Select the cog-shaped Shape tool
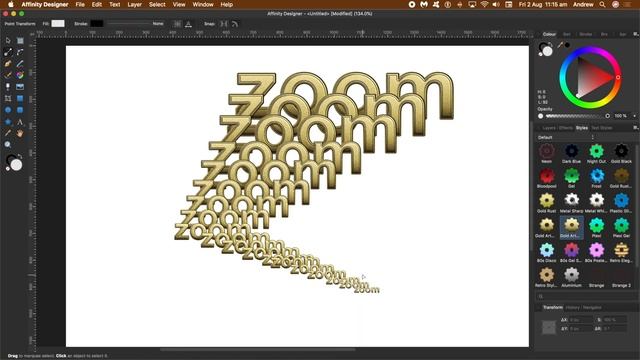 [8, 122]
